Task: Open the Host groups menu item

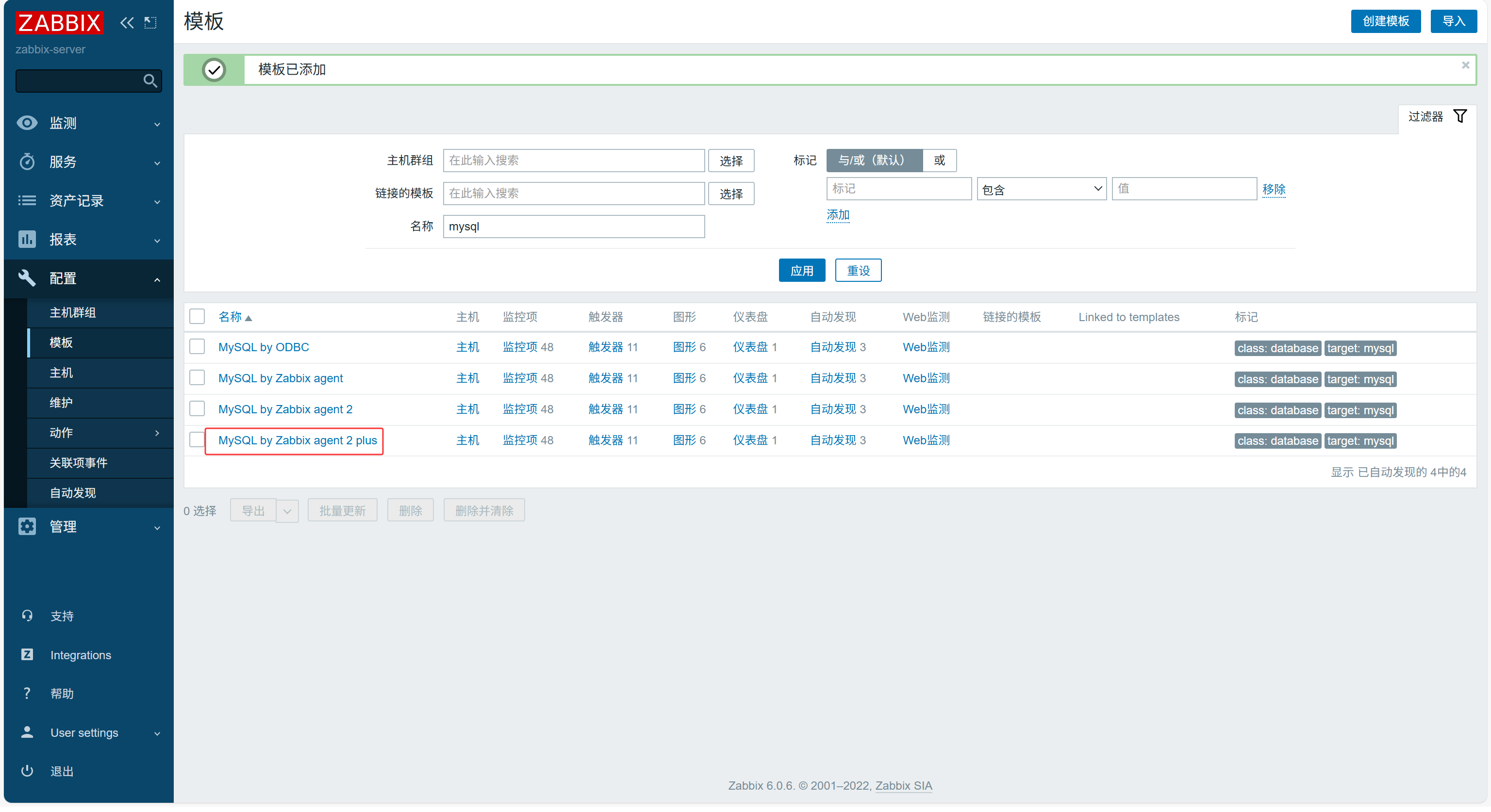Action: (100, 312)
